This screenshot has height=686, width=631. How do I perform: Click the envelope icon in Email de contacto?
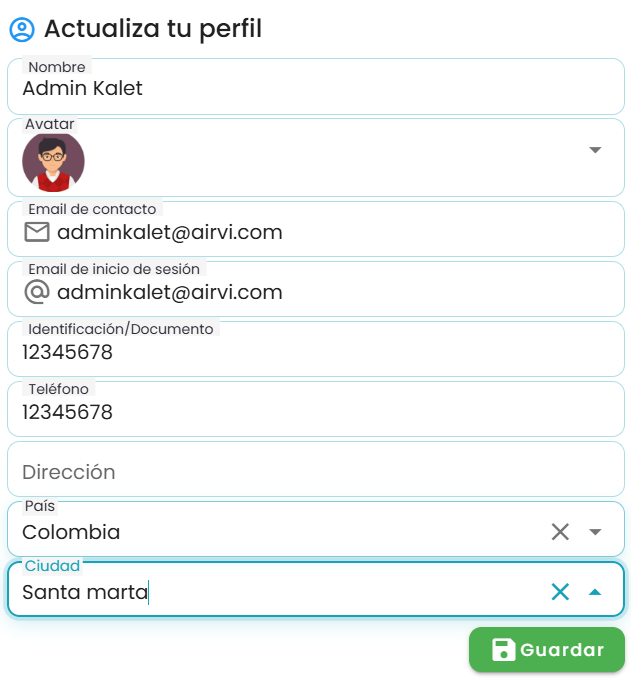pyautogui.click(x=37, y=232)
